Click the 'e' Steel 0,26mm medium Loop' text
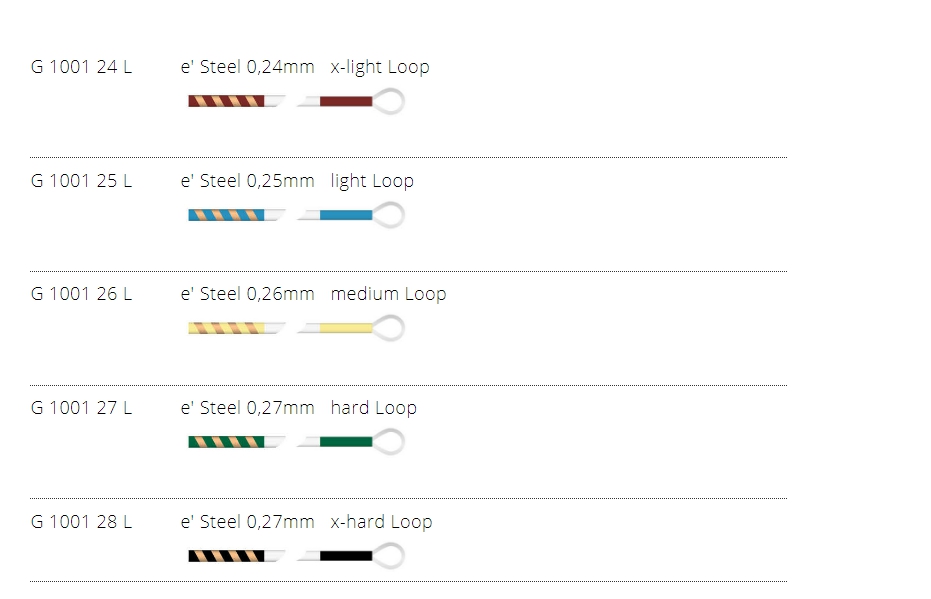This screenshot has height=599, width=931. coord(313,294)
